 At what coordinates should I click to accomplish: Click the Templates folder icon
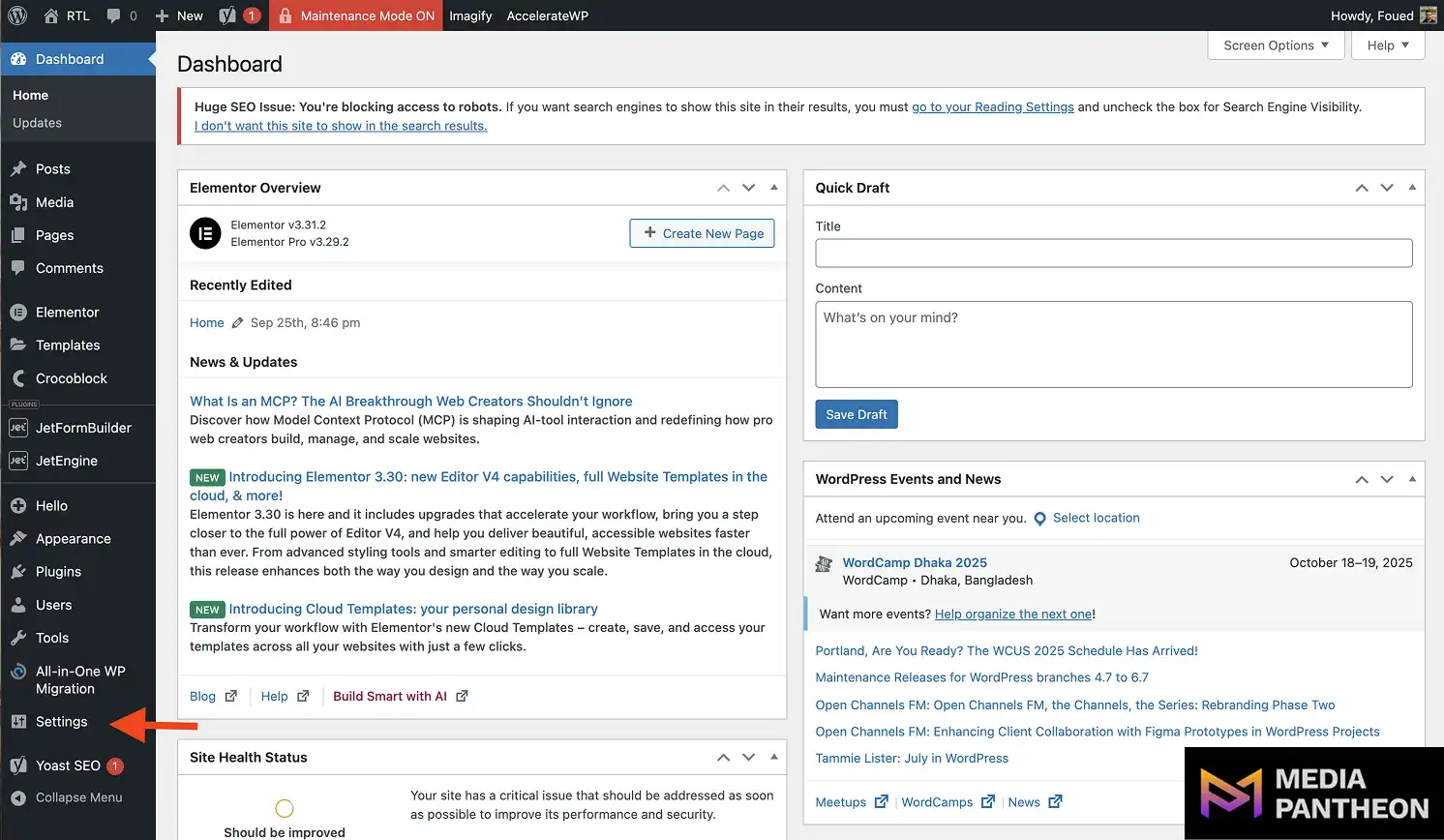click(x=18, y=345)
